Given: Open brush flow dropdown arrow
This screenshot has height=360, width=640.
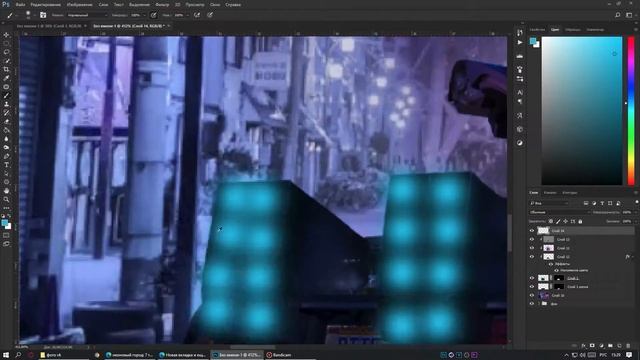Looking at the screenshot, I should (x=187, y=15).
